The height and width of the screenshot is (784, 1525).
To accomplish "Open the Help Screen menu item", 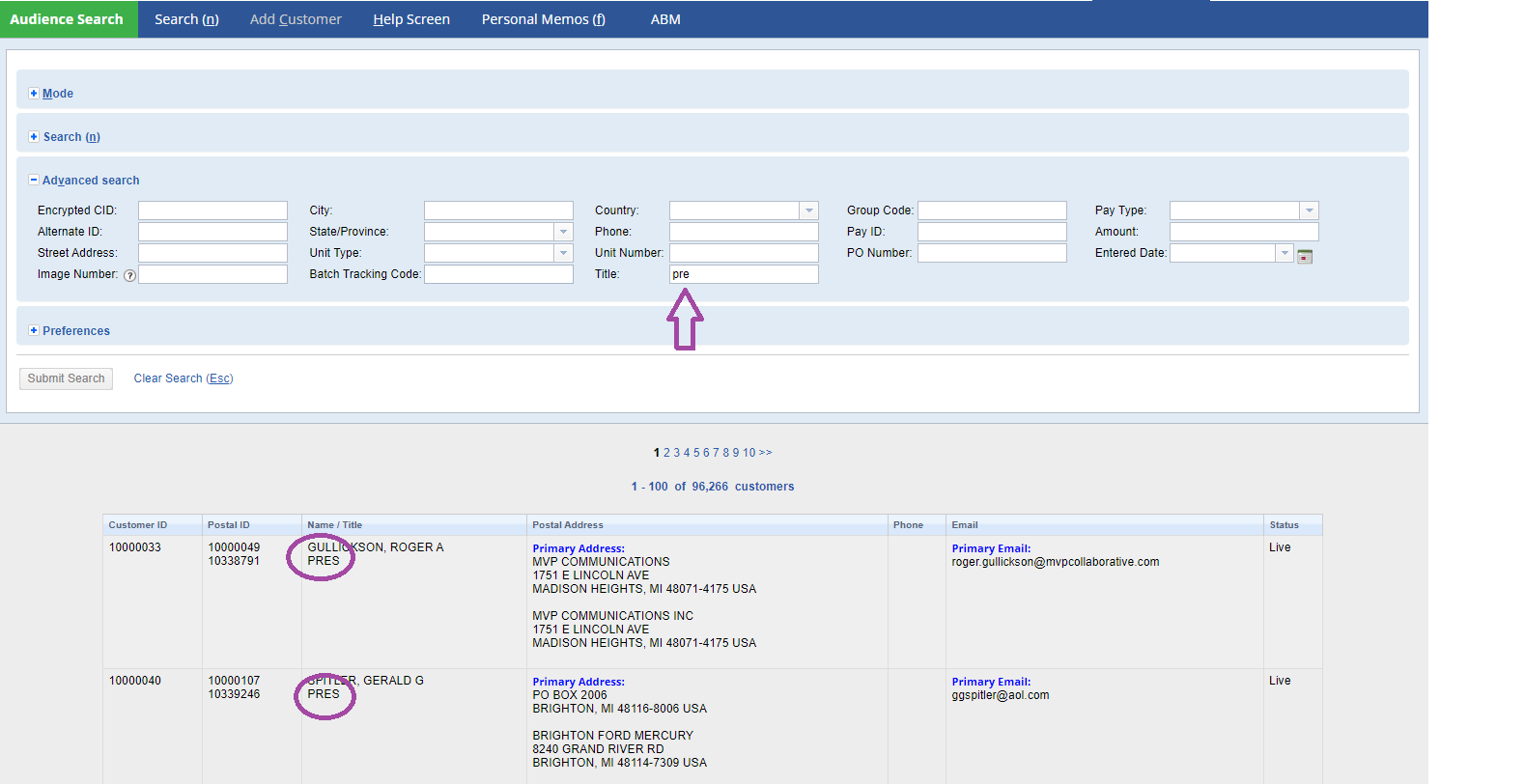I will tap(411, 19).
